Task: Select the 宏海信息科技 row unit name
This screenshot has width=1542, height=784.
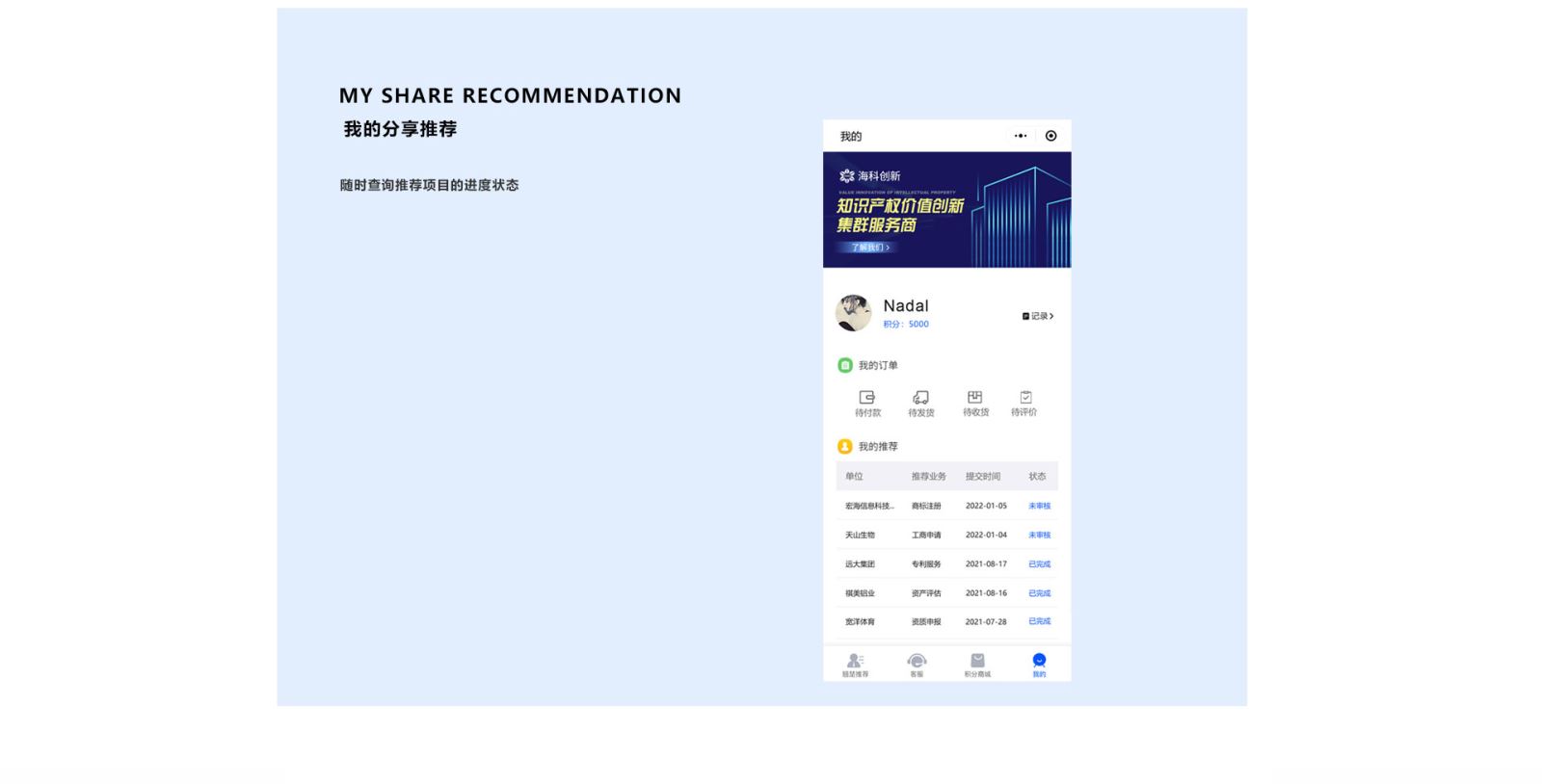Action: (869, 506)
